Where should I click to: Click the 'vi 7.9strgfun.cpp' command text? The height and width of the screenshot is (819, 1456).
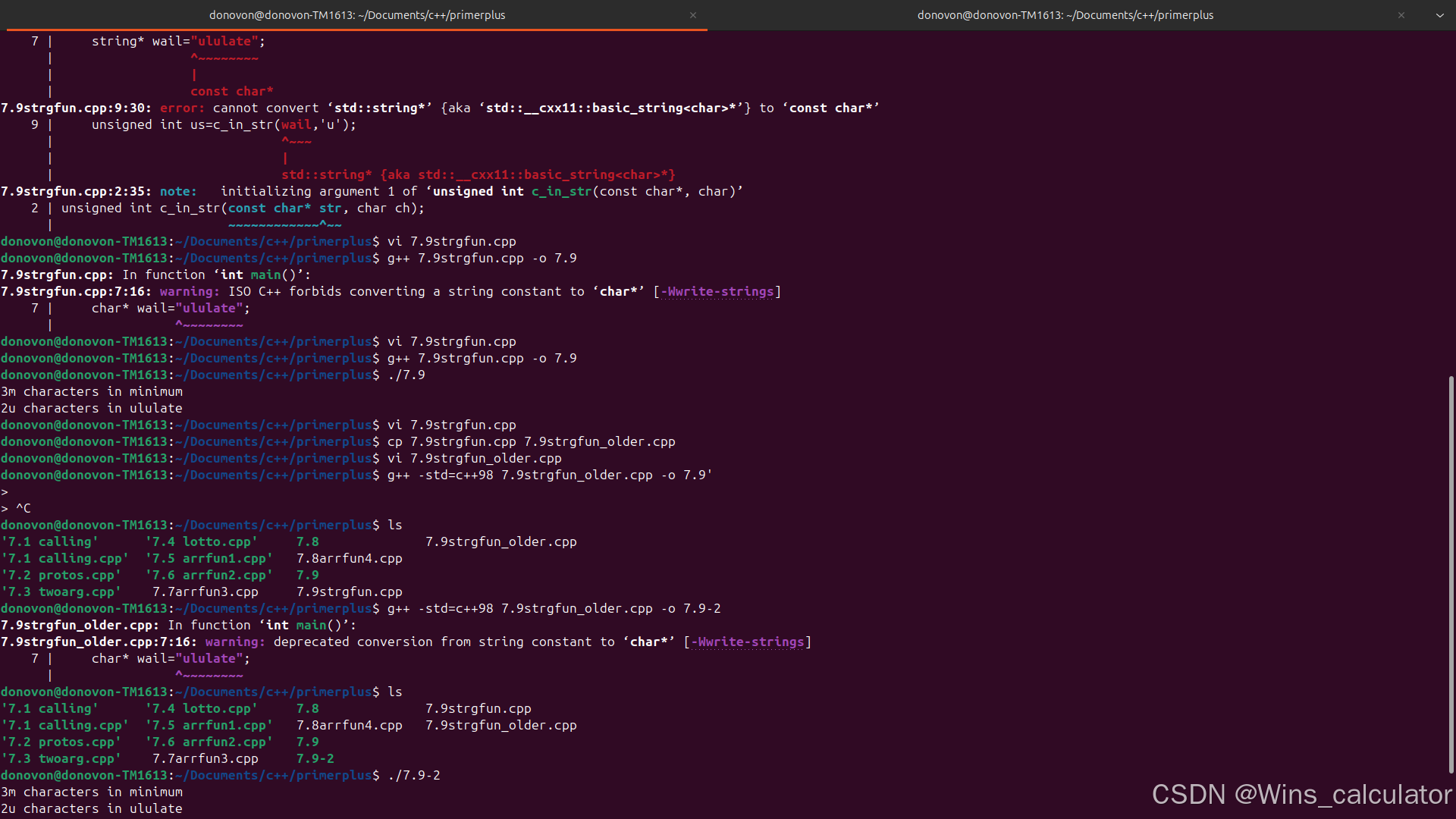pos(451,241)
